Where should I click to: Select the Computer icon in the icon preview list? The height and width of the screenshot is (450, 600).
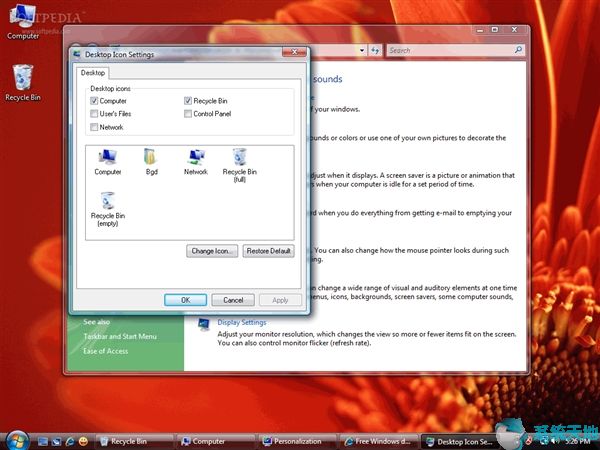tap(108, 162)
